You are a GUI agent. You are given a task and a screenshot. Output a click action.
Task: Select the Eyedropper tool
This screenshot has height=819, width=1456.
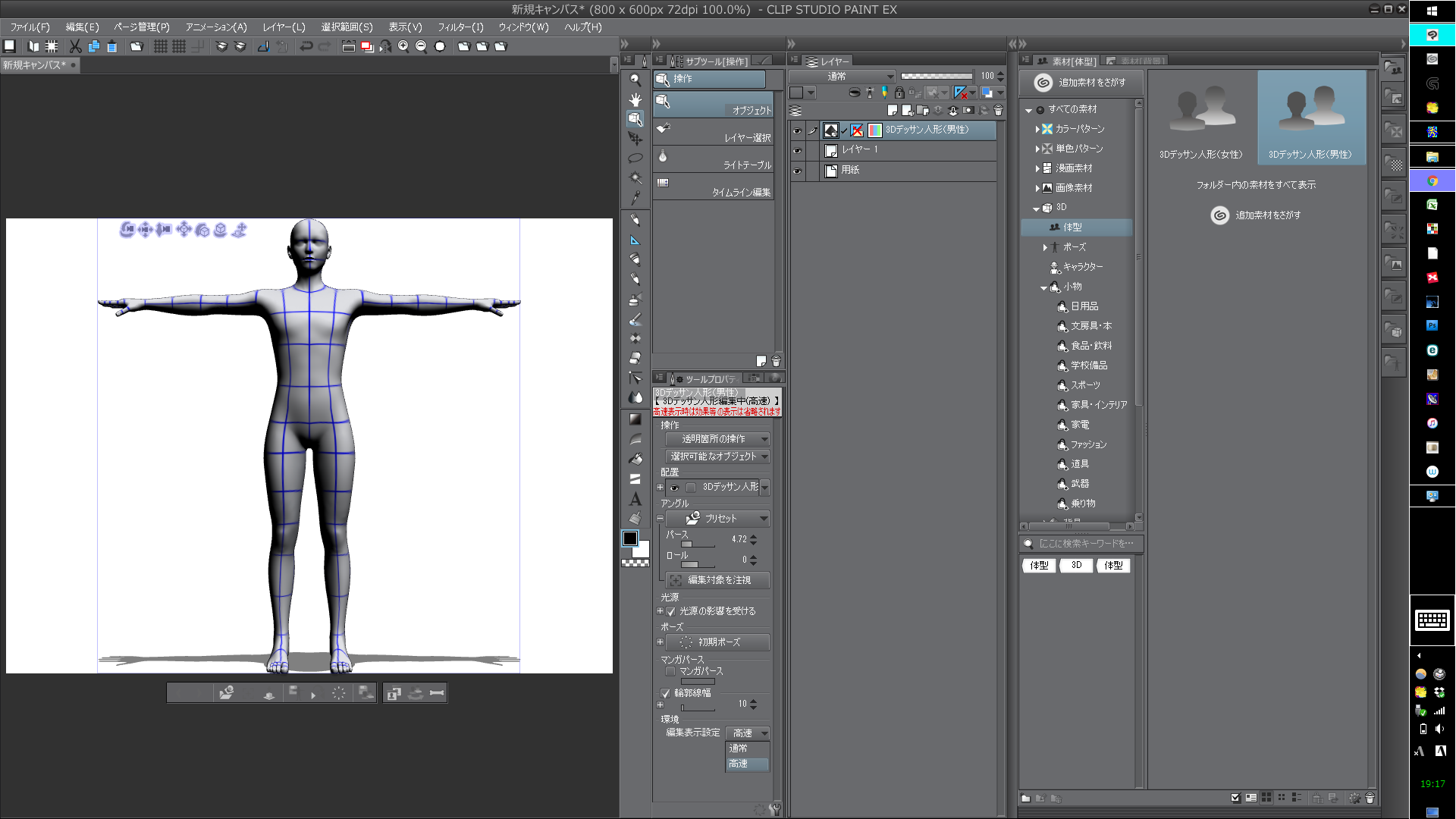(x=635, y=198)
